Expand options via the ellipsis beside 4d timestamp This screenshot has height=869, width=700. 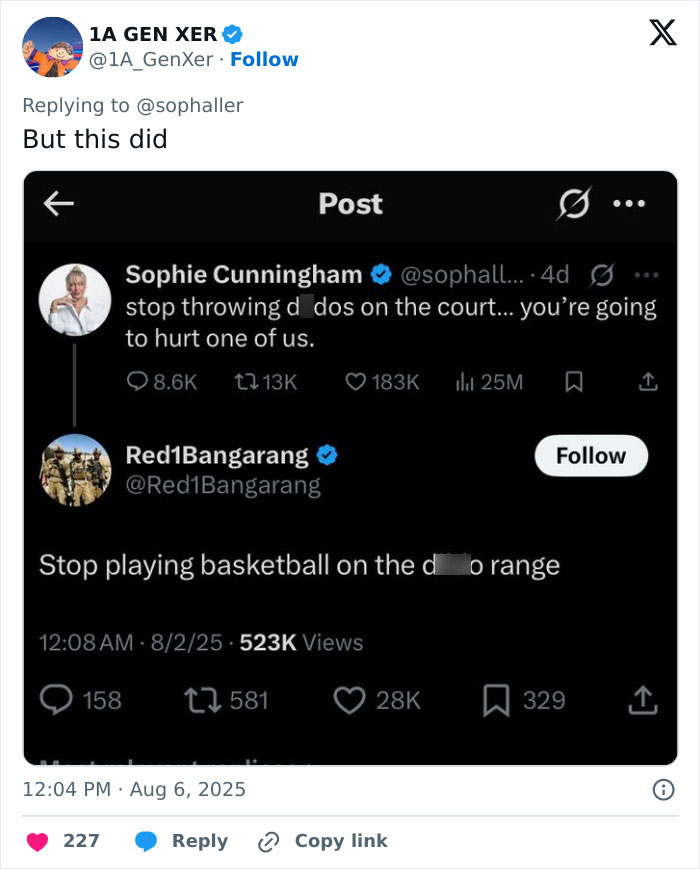pos(647,274)
